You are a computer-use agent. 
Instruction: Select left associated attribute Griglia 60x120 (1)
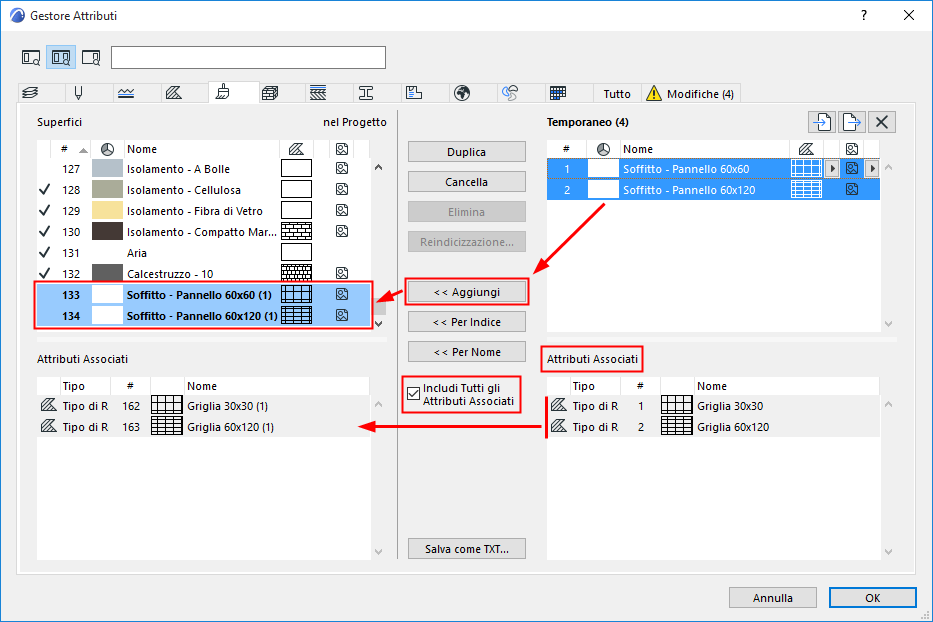point(203,427)
